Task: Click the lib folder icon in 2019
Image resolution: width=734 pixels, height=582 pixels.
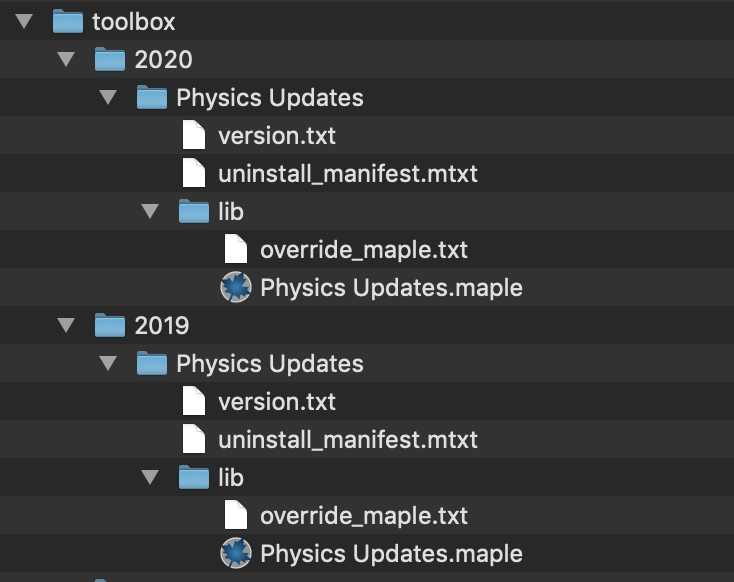Action: point(194,477)
